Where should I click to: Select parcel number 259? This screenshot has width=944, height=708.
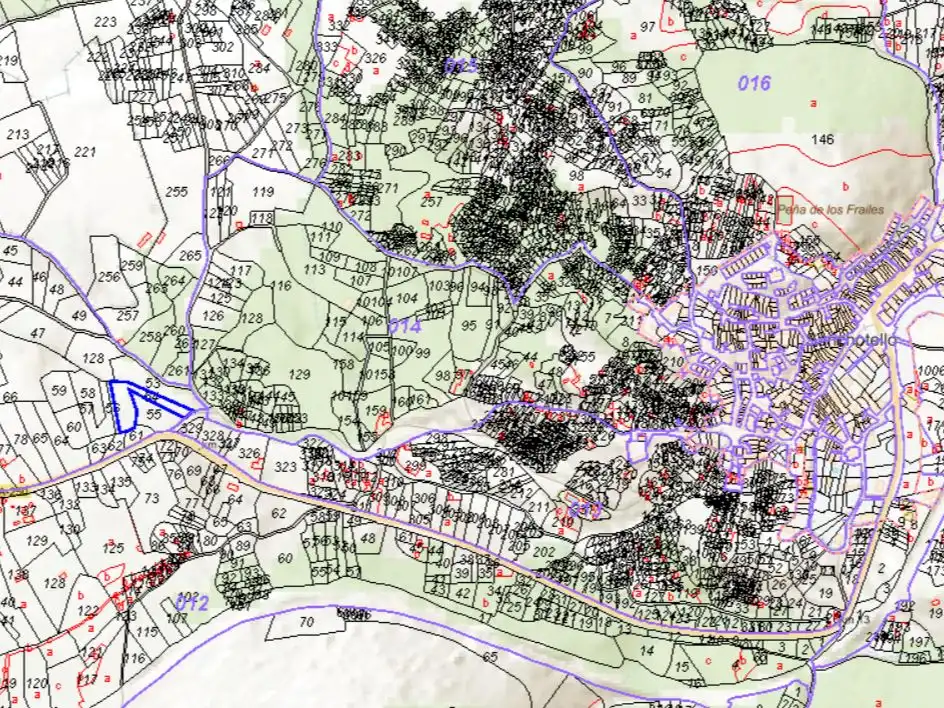pyautogui.click(x=131, y=266)
